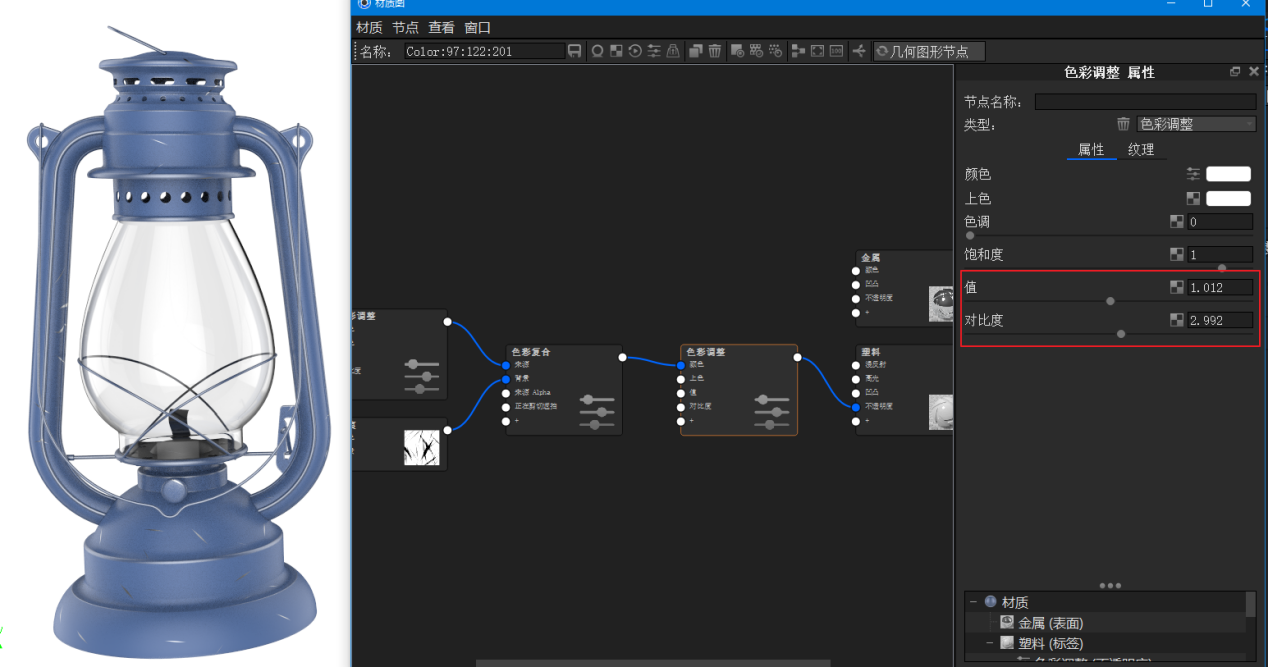Open the 类型 dropdown showing 色彩调整
The image size is (1268, 667).
[x=1196, y=124]
